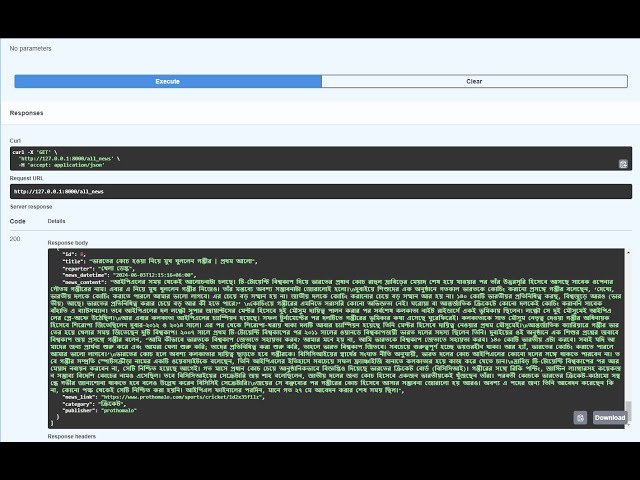Viewport: 640px width, 480px height.
Task: Click the blue Execute button
Action: [x=168, y=81]
